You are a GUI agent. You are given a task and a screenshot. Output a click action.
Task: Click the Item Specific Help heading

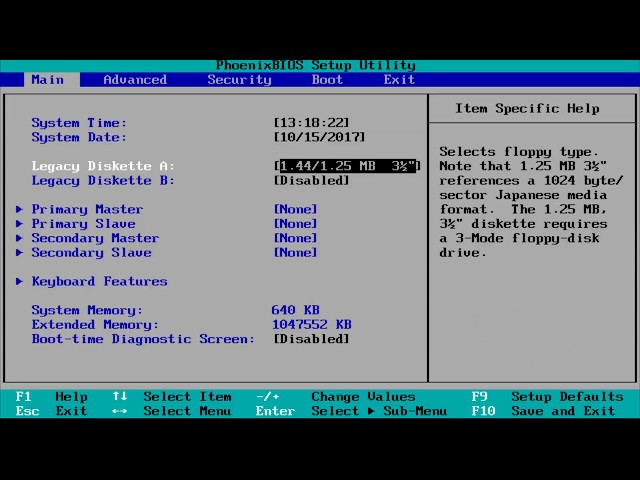(527, 109)
